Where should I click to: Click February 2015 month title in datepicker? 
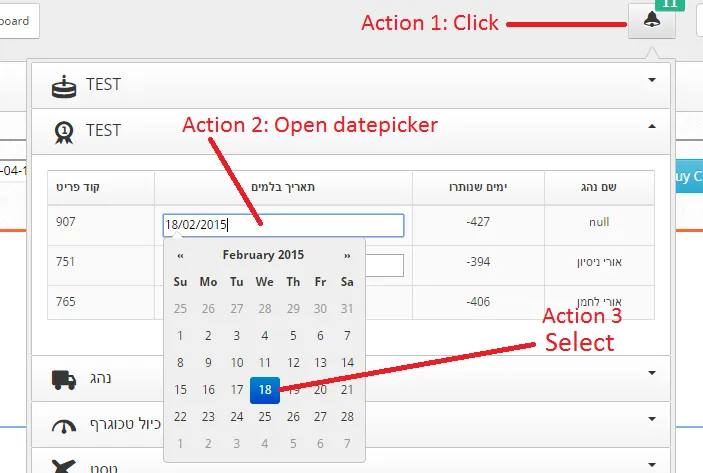(x=263, y=255)
